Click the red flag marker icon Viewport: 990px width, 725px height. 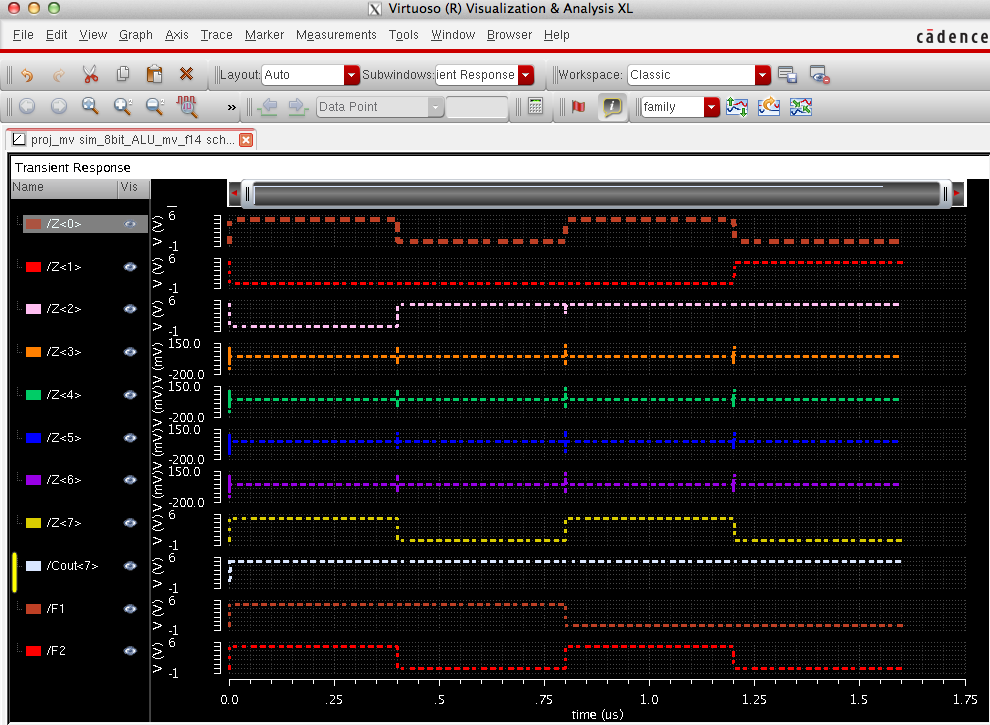coord(578,107)
